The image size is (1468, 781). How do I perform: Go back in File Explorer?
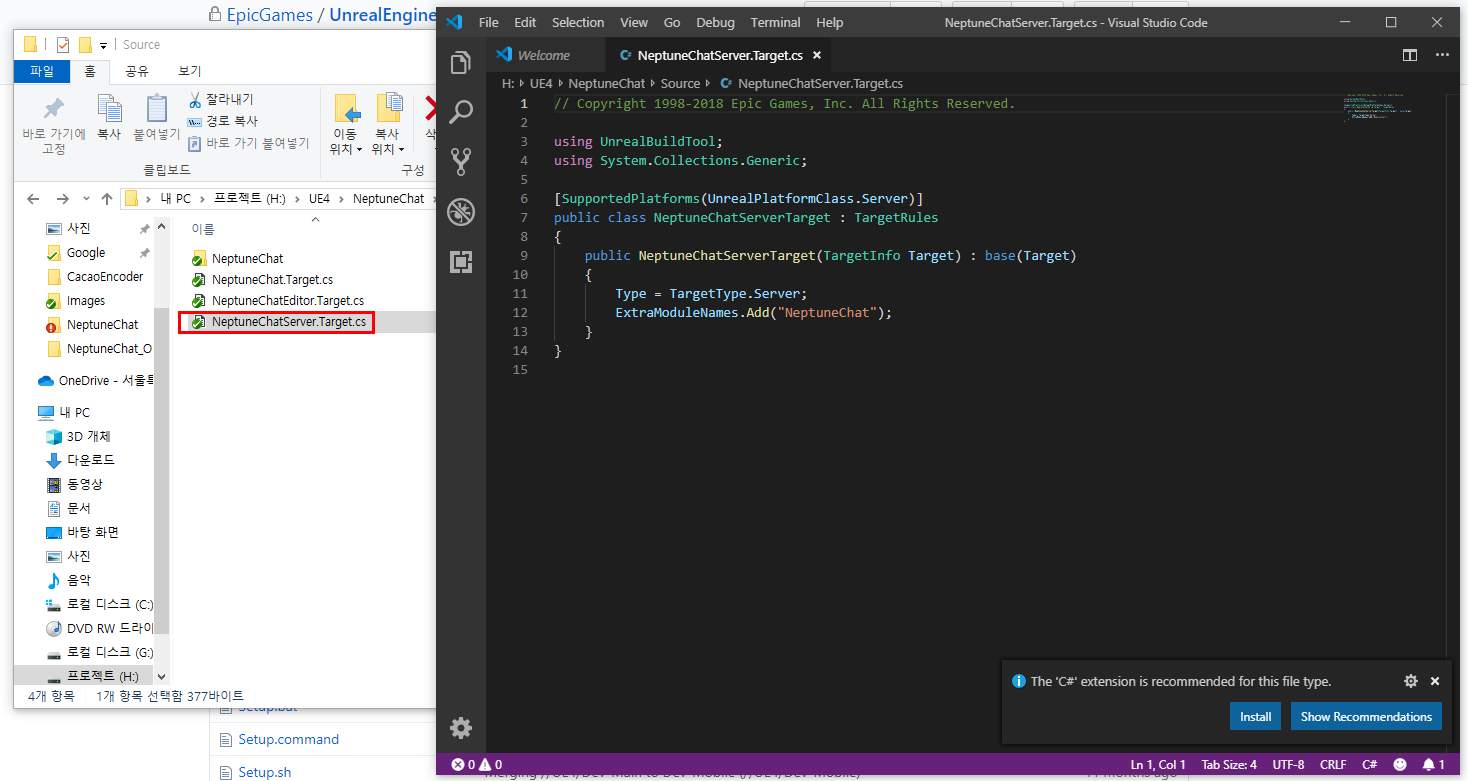(x=32, y=199)
